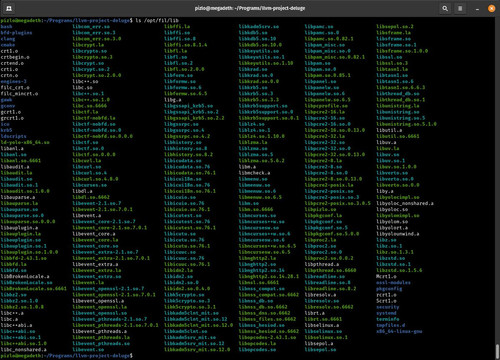Minimize the terminal window
The height and width of the screenshot is (360, 500).
pyautogui.click(x=477, y=9)
